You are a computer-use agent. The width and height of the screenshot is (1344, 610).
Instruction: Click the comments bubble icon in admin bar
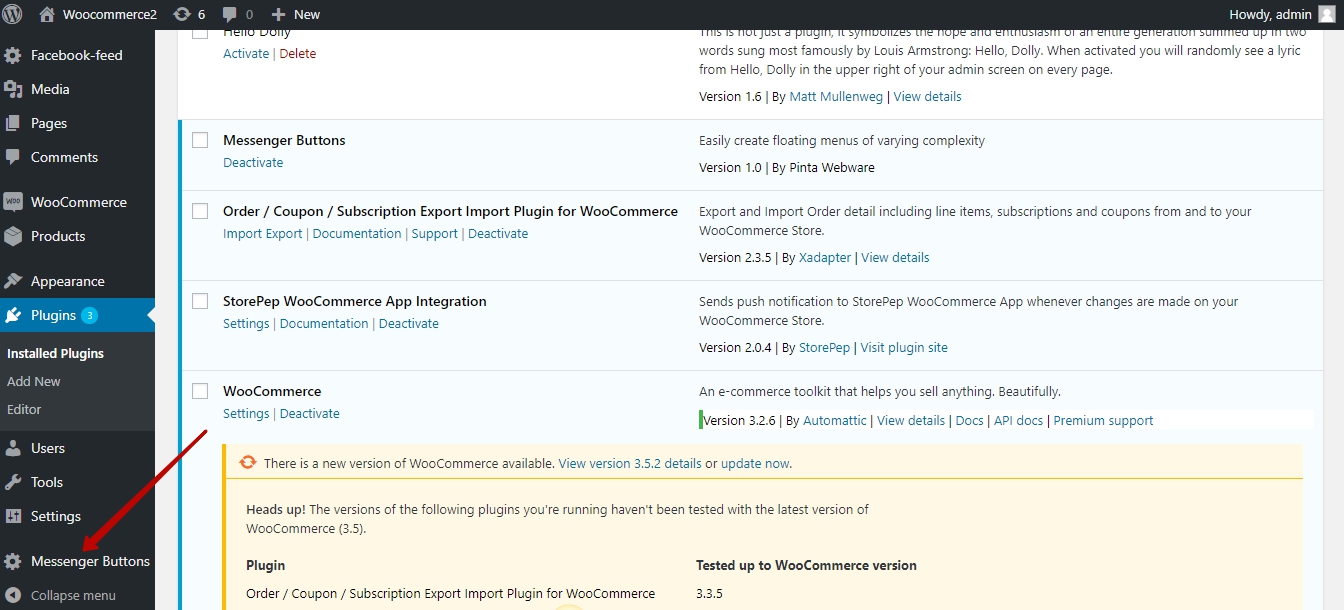tap(231, 14)
